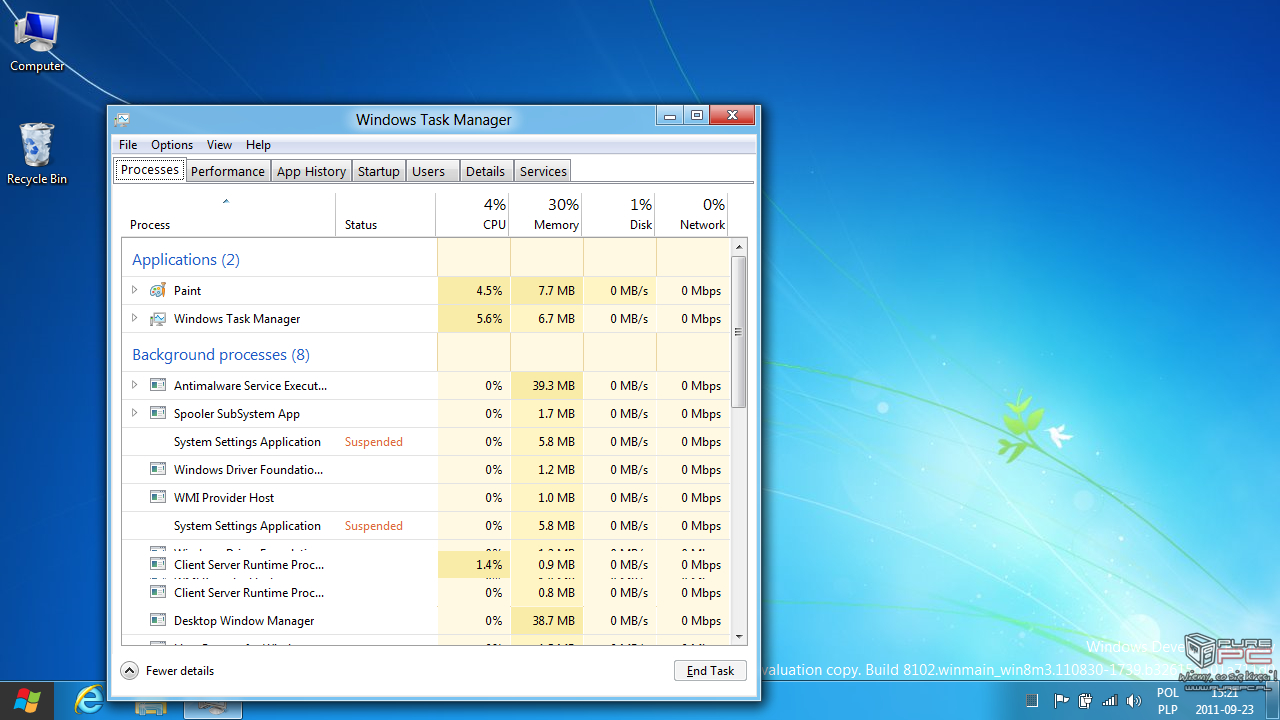
Task: Expand the Spooler SubSystem App entry
Action: pyautogui.click(x=135, y=412)
